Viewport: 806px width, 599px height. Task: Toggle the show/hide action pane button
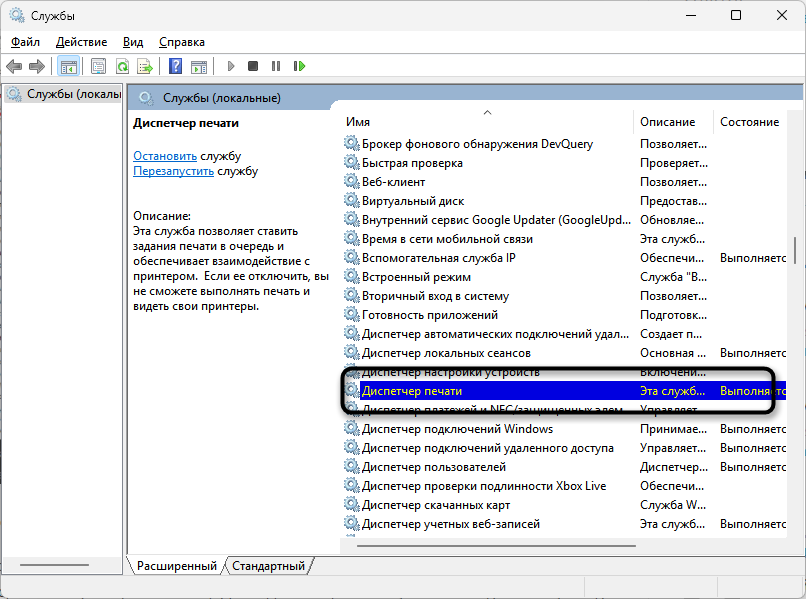(x=198, y=66)
